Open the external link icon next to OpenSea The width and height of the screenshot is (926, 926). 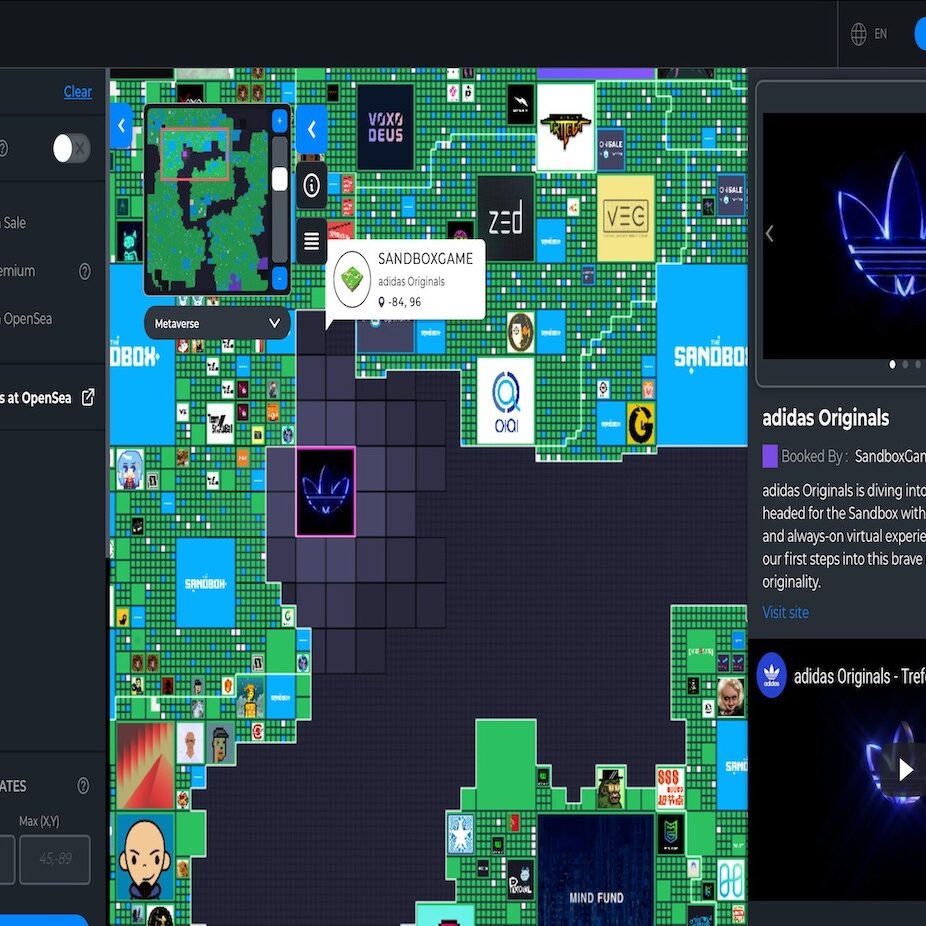pos(88,397)
